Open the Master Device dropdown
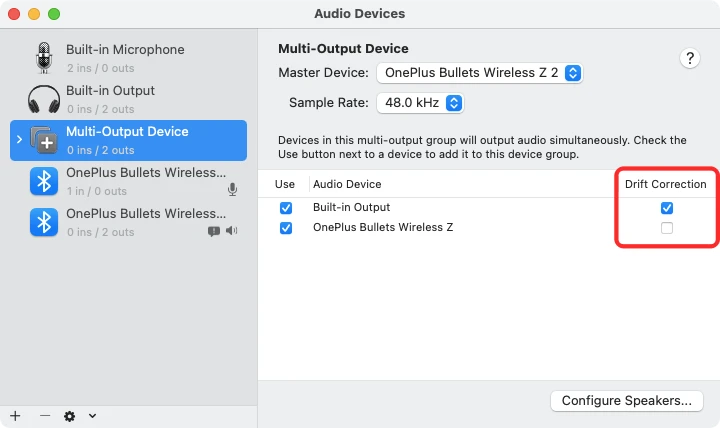 point(479,73)
